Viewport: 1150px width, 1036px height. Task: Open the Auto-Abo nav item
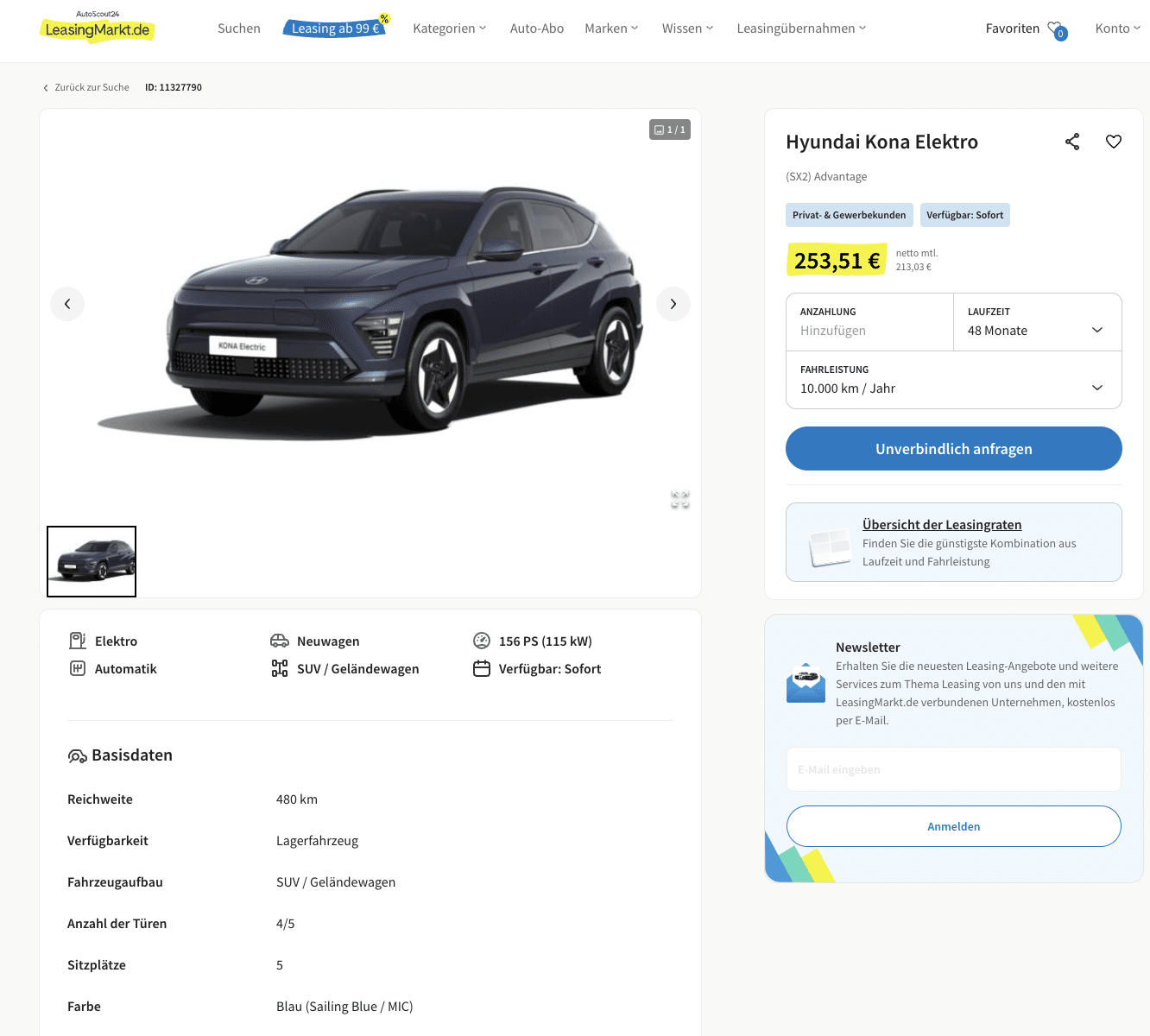tap(537, 28)
